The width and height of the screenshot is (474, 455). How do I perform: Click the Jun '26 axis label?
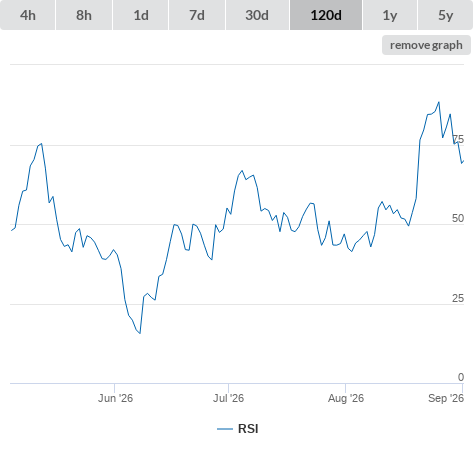(115, 398)
